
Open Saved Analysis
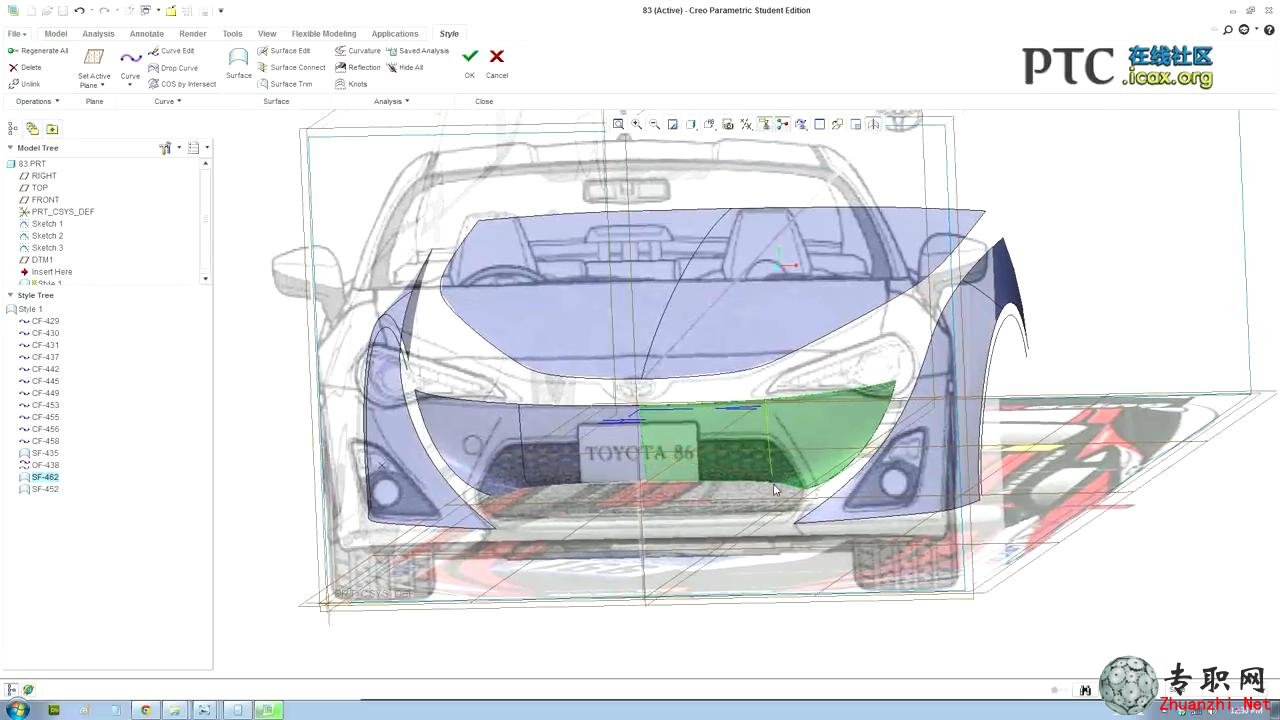(417, 51)
